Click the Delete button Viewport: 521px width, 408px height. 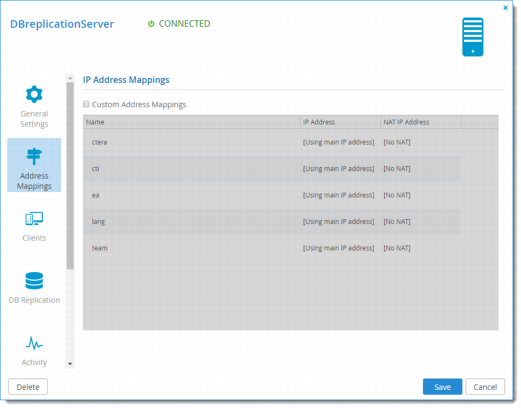point(28,387)
